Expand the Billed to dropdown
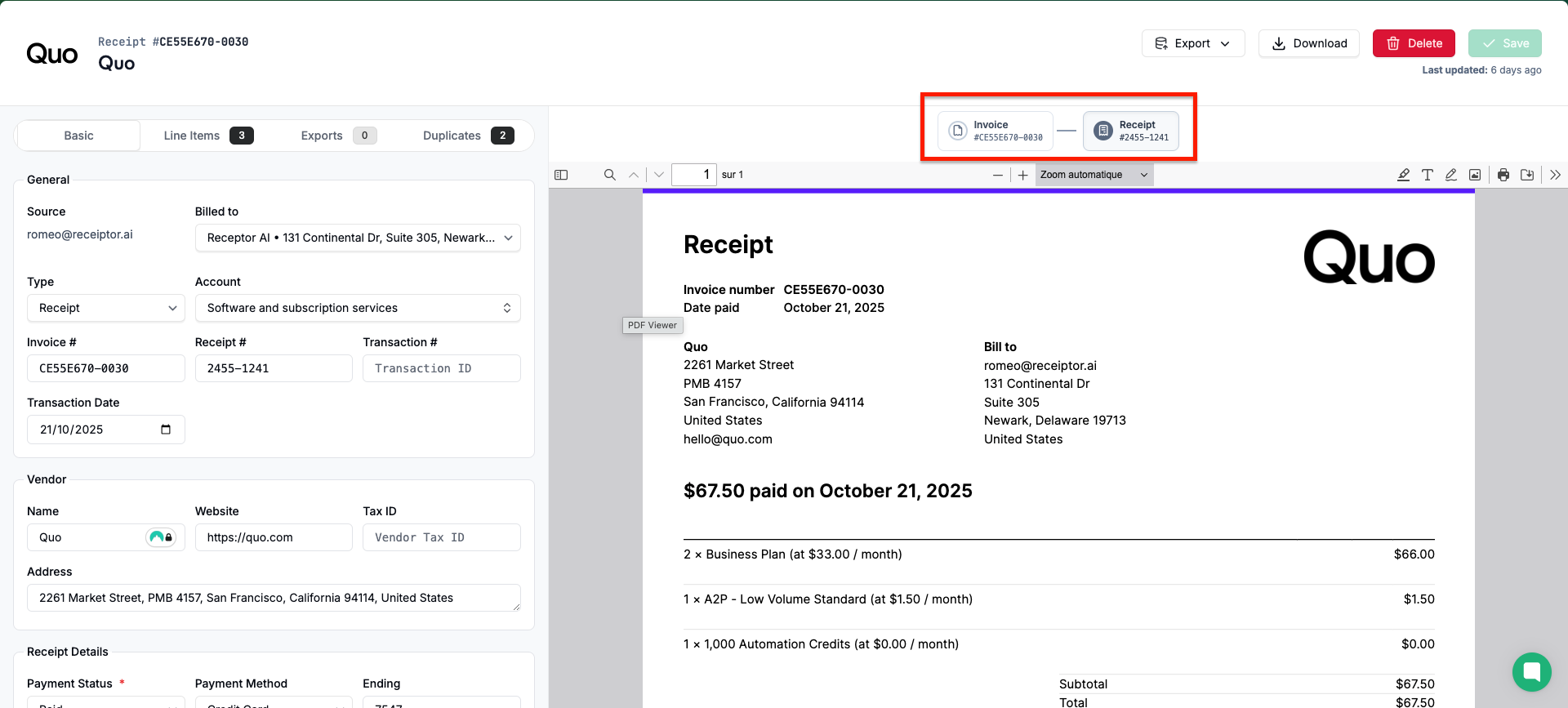 [358, 238]
